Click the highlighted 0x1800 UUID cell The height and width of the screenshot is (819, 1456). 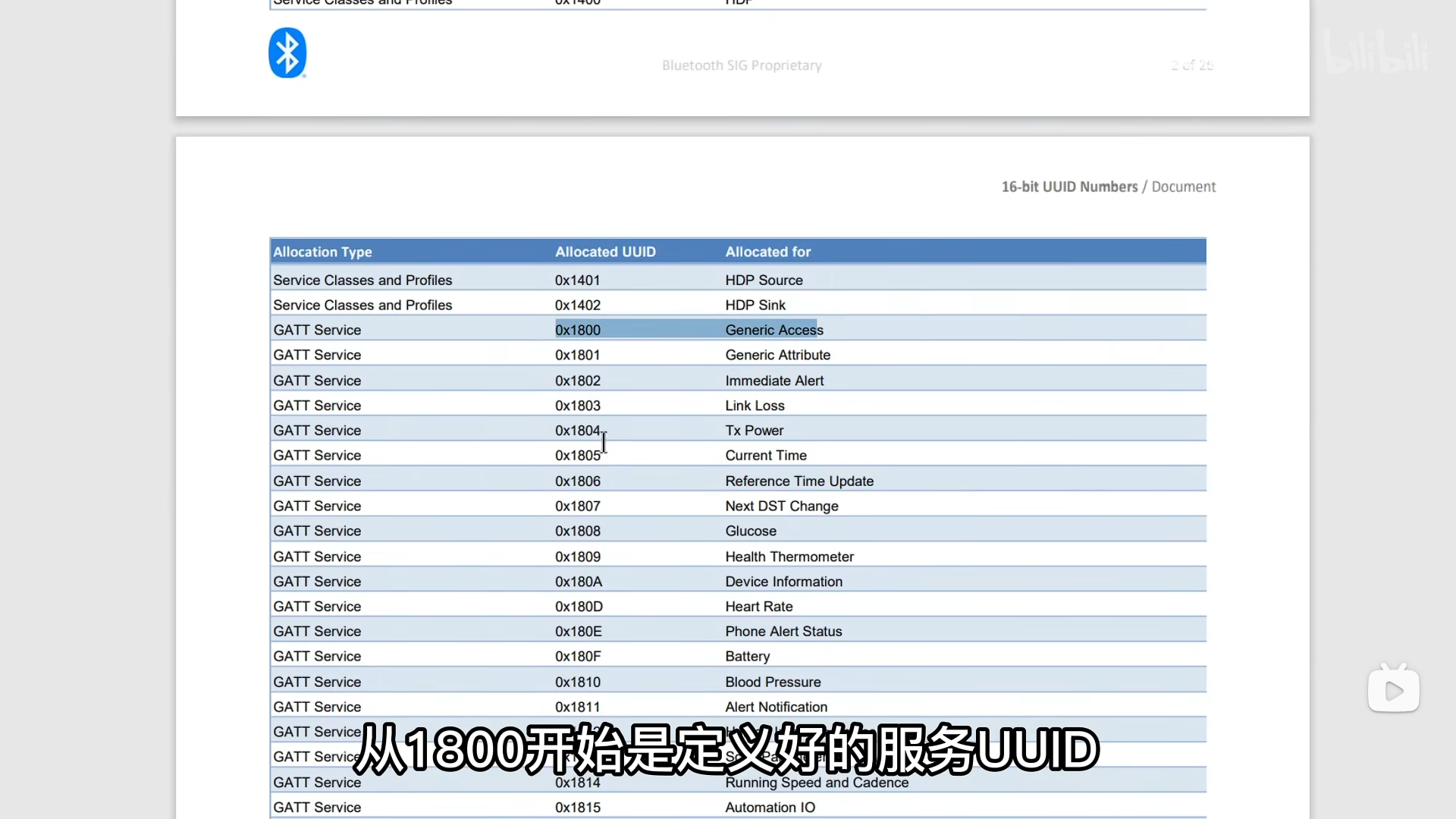tap(578, 330)
